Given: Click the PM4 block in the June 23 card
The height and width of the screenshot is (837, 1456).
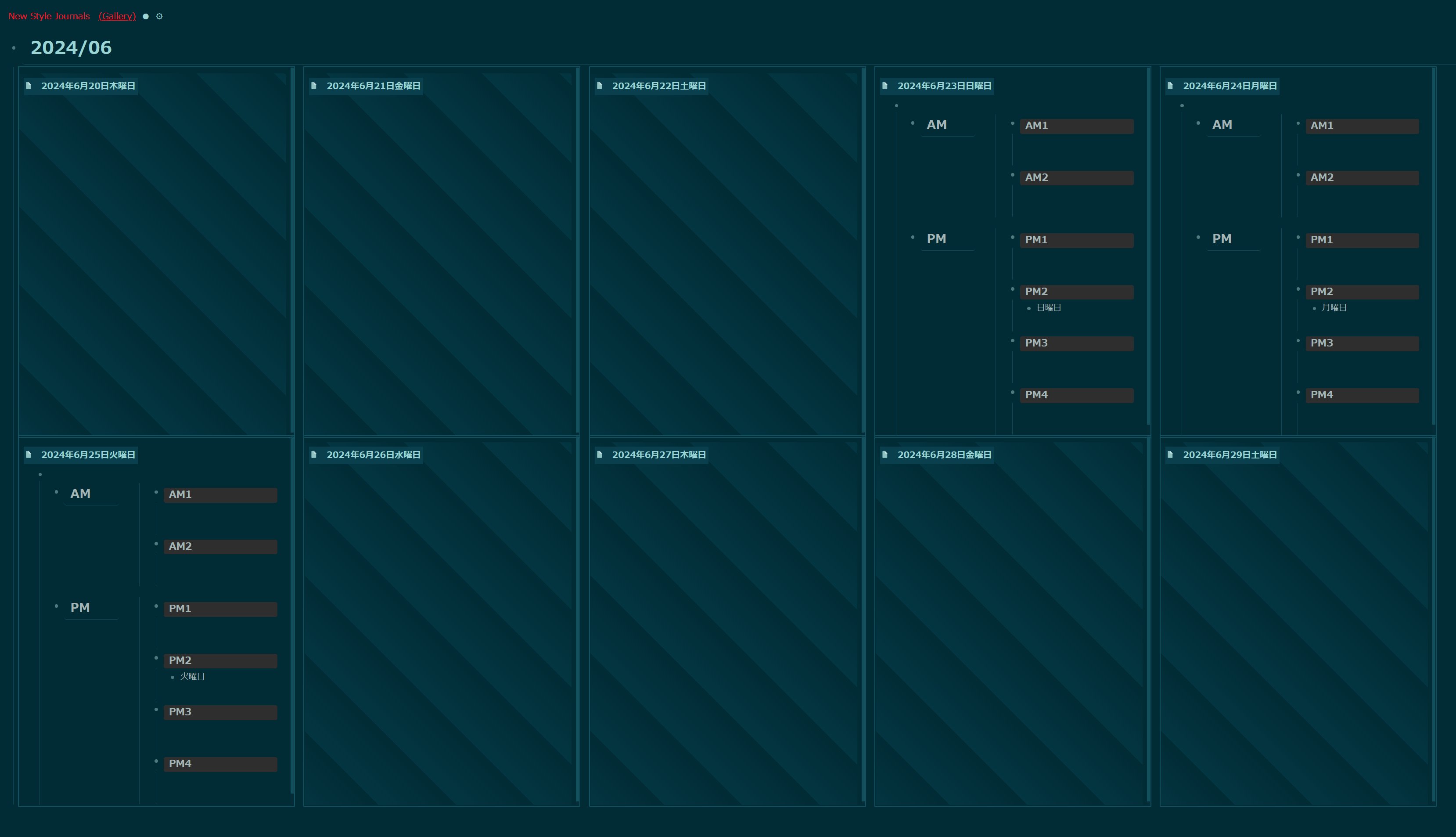Looking at the screenshot, I should pos(1076,395).
